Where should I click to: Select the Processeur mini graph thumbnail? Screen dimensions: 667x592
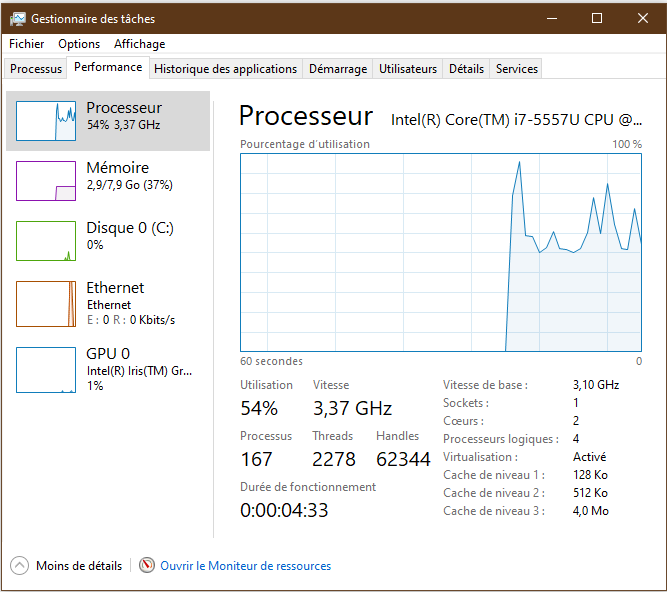point(46,121)
